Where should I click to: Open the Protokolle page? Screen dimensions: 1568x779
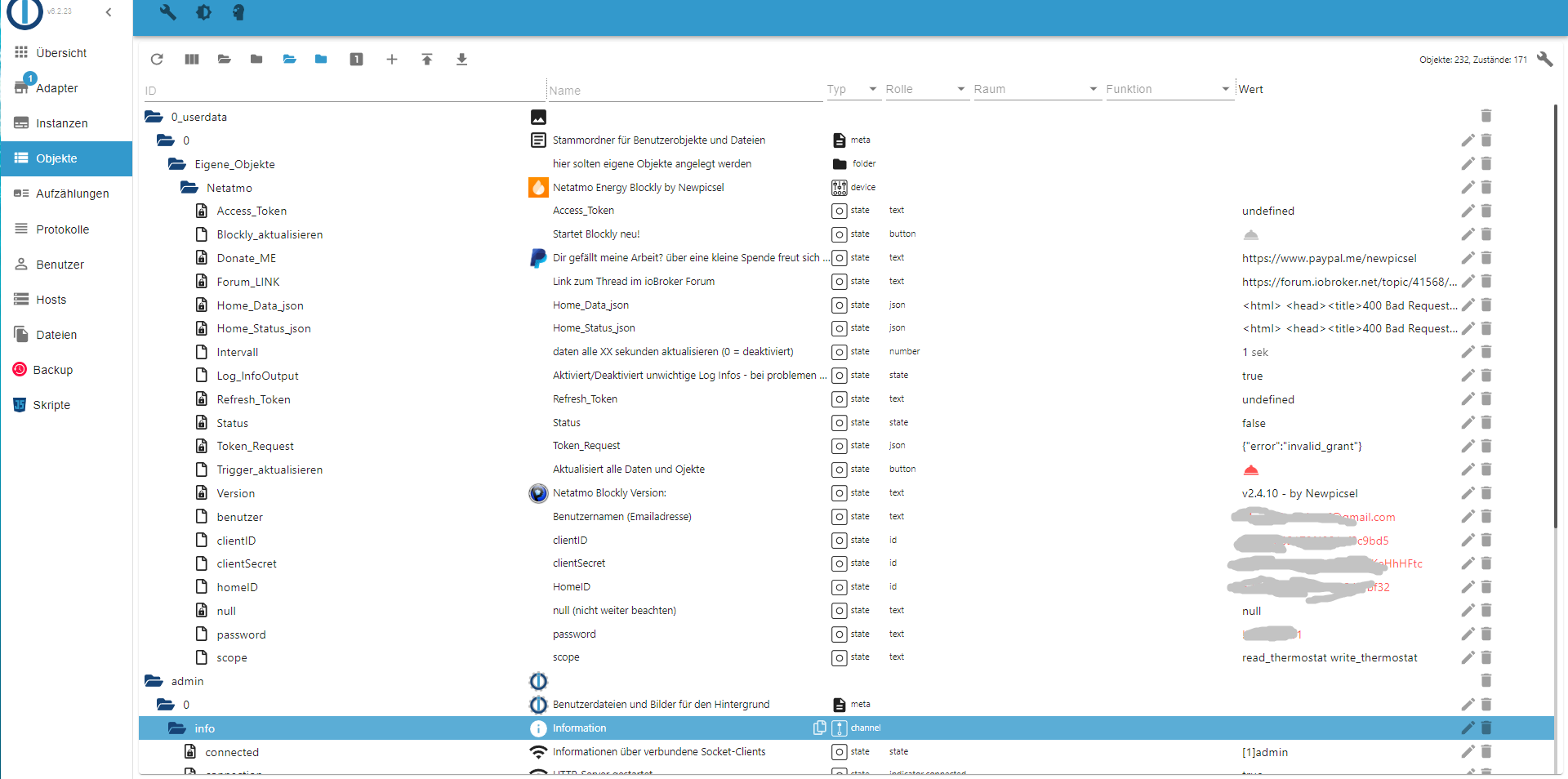(x=67, y=229)
